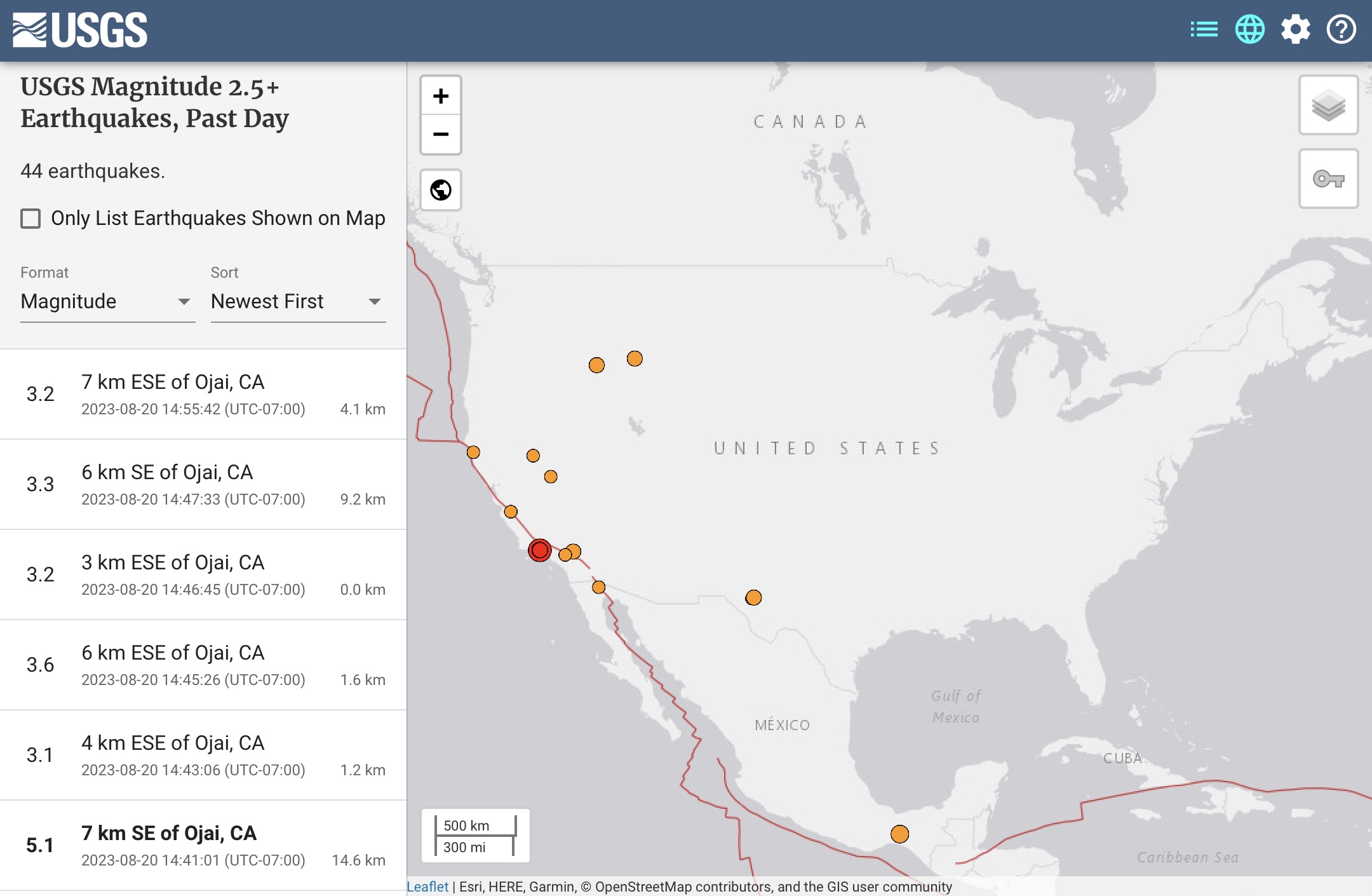The height and width of the screenshot is (896, 1372).
Task: Open the Sort Newest First dropdown
Action: click(x=298, y=301)
